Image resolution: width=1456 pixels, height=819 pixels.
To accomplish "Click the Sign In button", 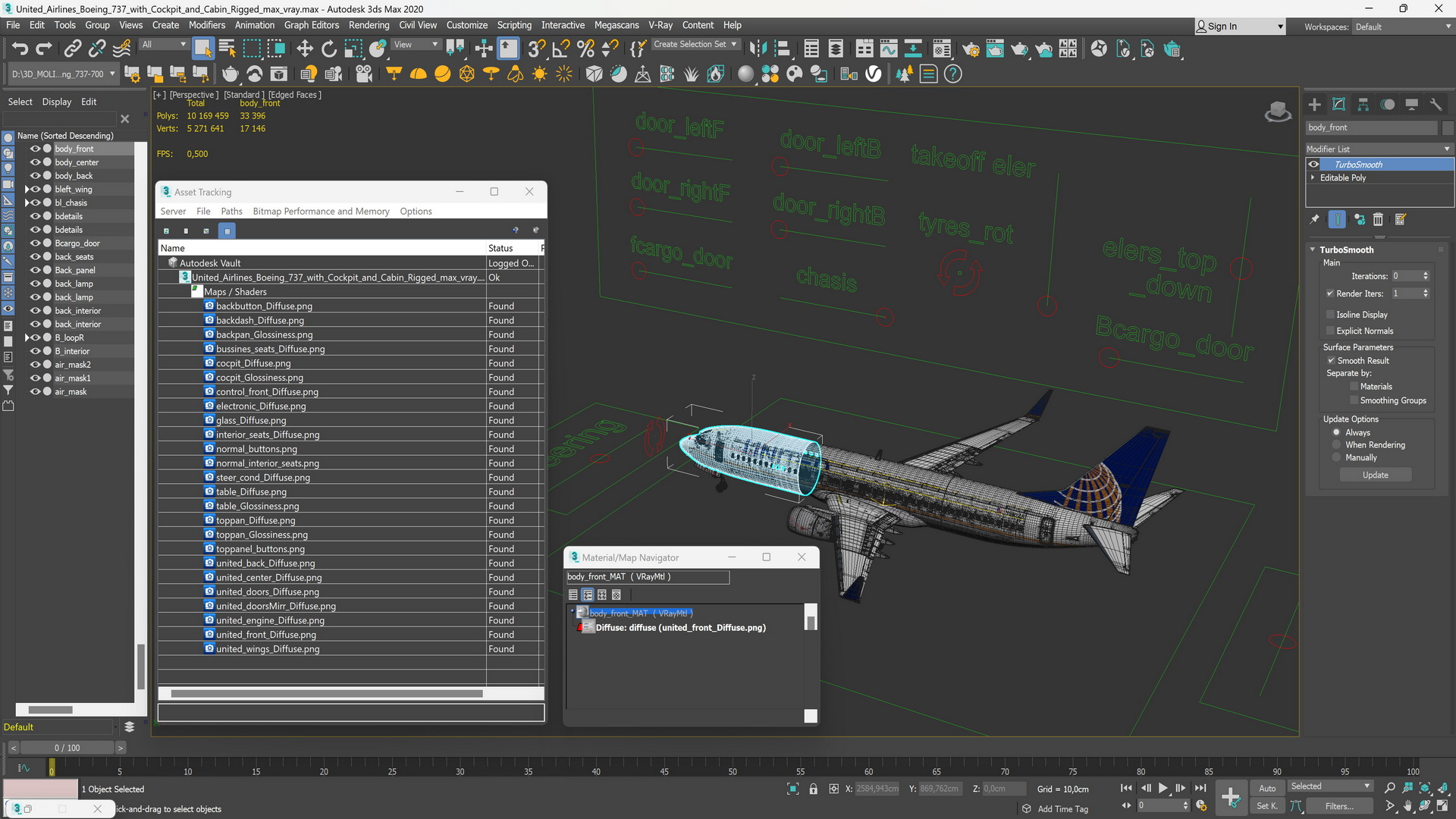I will click(1239, 27).
